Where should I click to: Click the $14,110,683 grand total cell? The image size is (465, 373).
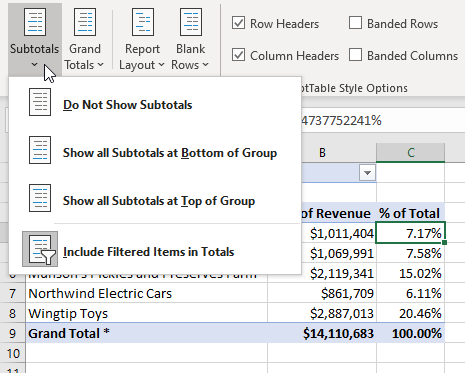322,333
